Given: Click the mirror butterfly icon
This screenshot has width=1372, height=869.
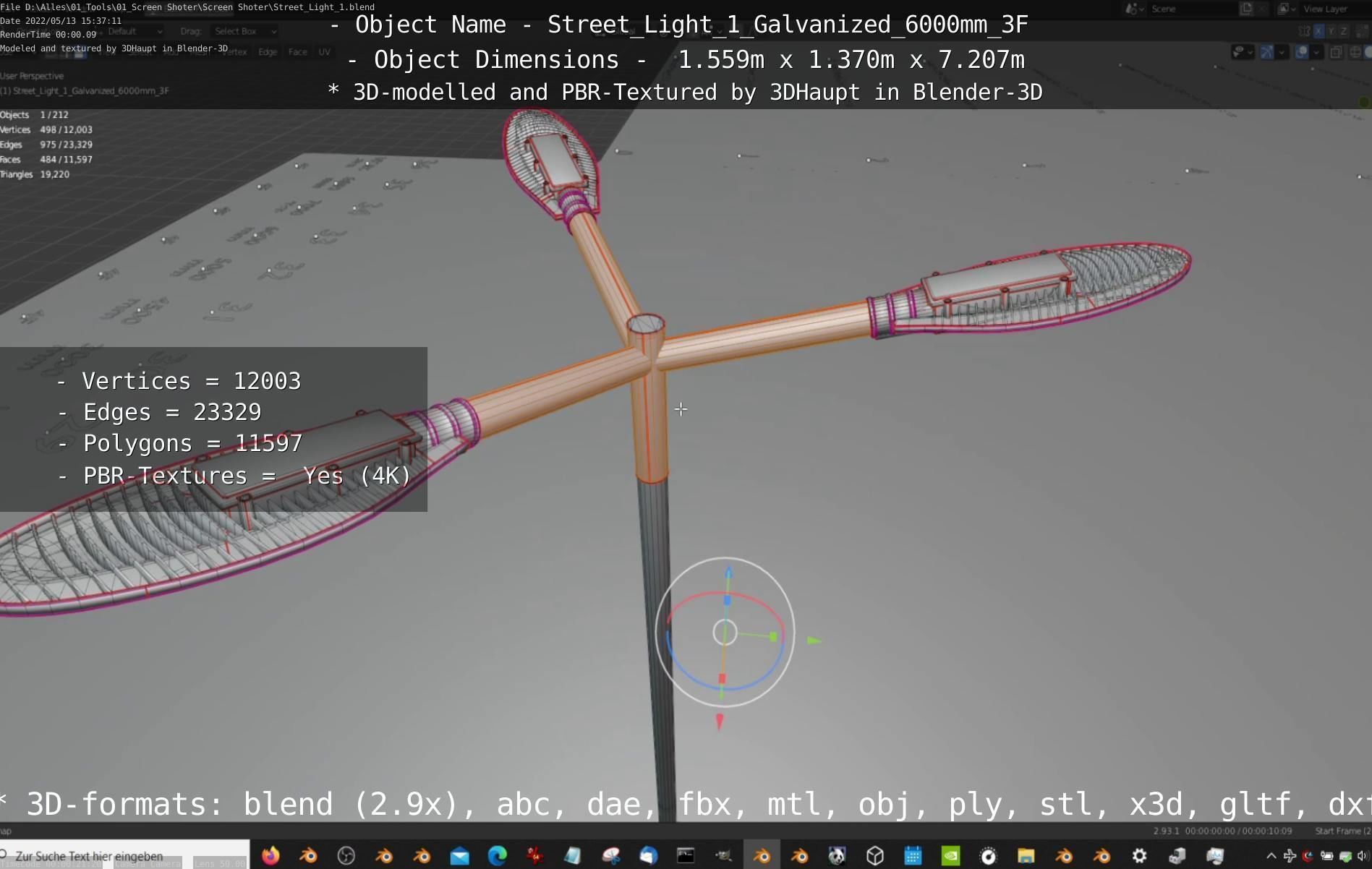Looking at the screenshot, I should click(x=1304, y=31).
